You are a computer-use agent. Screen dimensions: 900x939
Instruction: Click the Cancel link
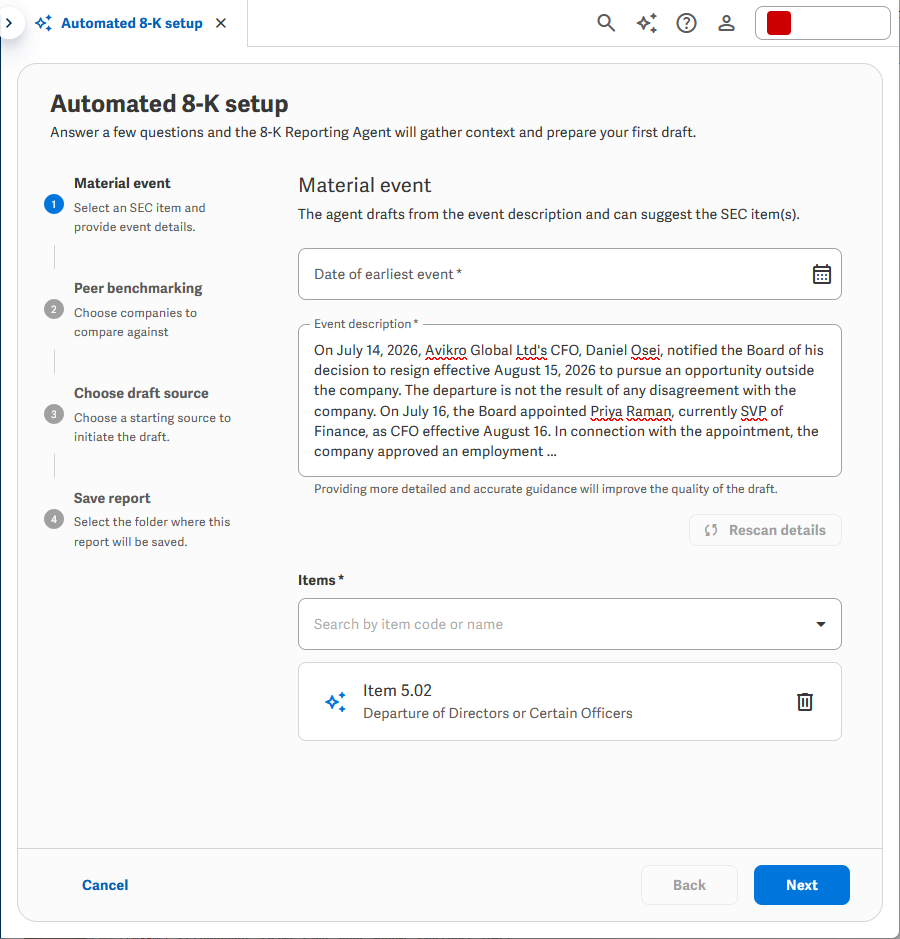coord(105,885)
